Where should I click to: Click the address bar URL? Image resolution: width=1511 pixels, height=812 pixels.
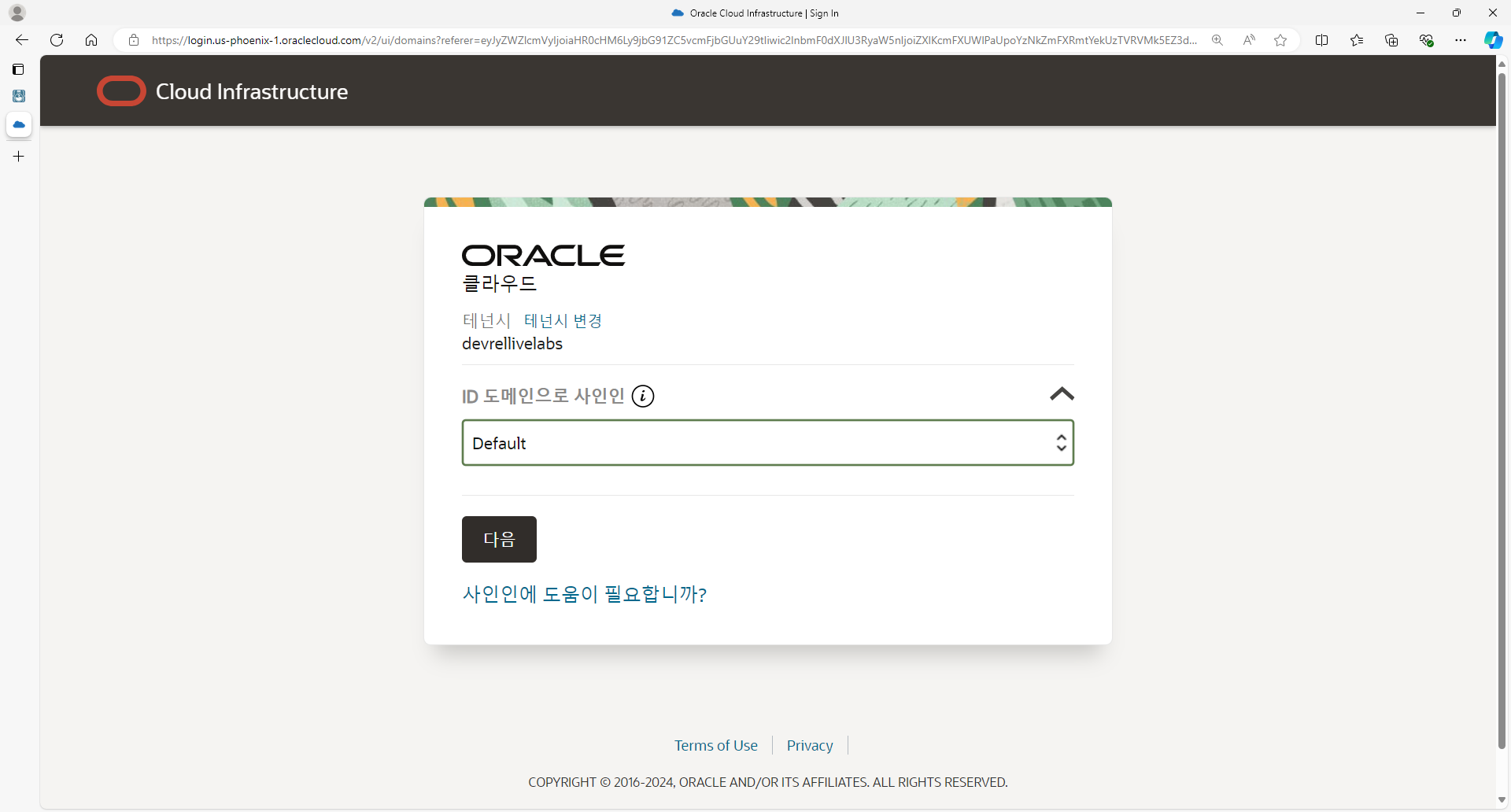[674, 40]
